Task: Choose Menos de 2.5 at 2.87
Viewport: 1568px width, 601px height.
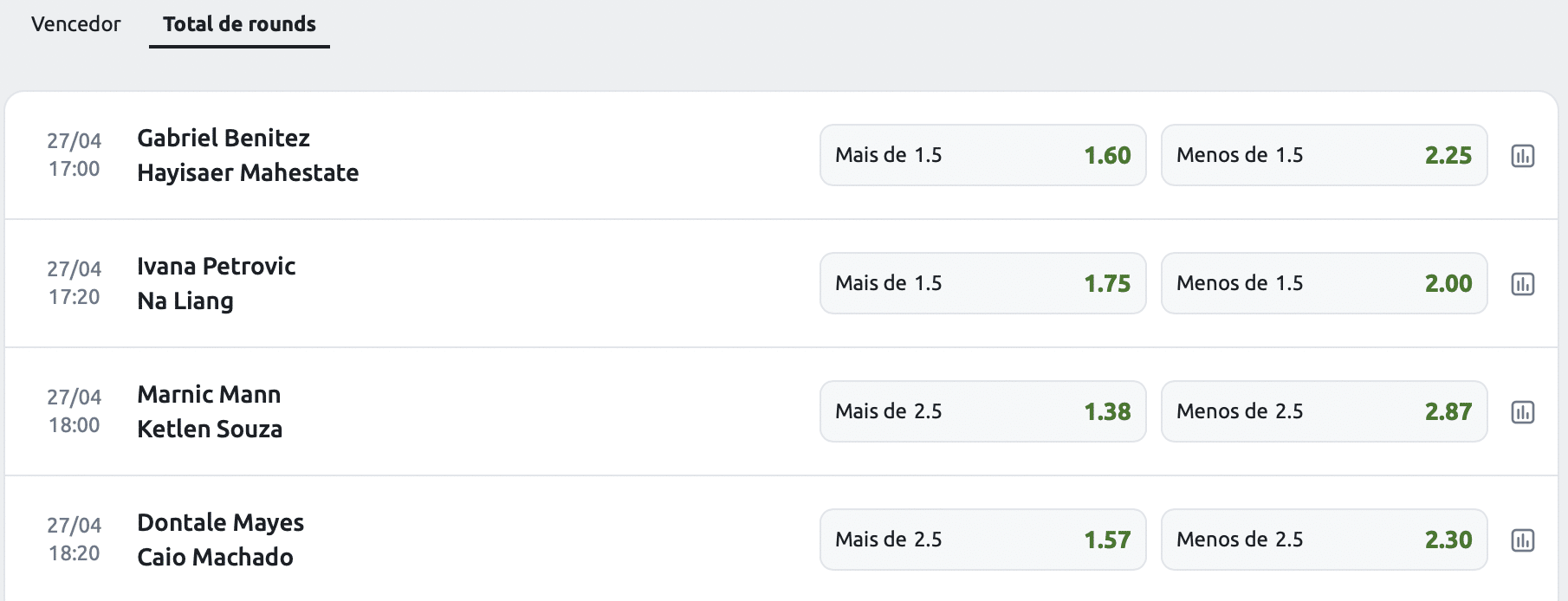Action: pyautogui.click(x=1325, y=411)
